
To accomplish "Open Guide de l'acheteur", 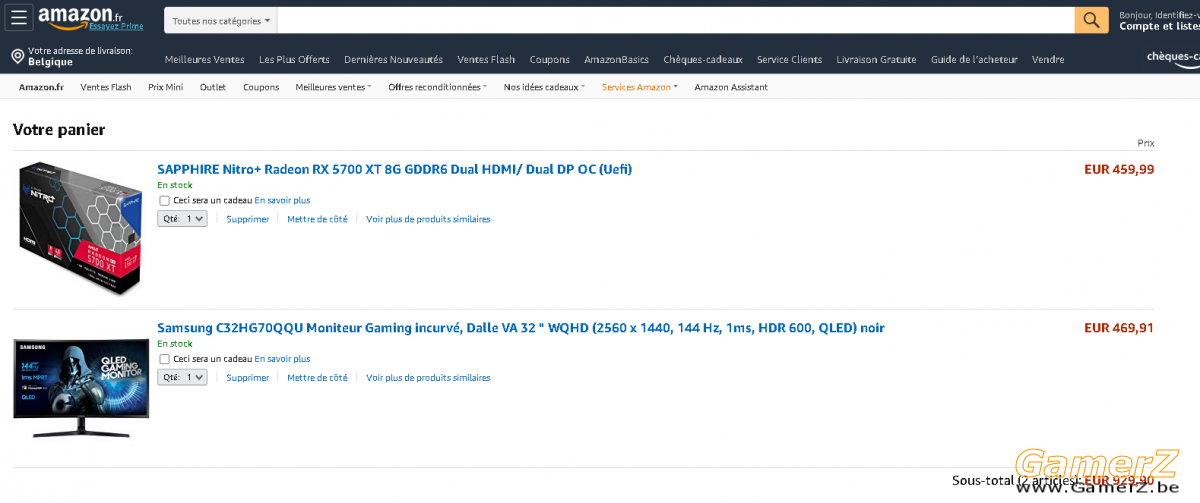I will coord(974,60).
